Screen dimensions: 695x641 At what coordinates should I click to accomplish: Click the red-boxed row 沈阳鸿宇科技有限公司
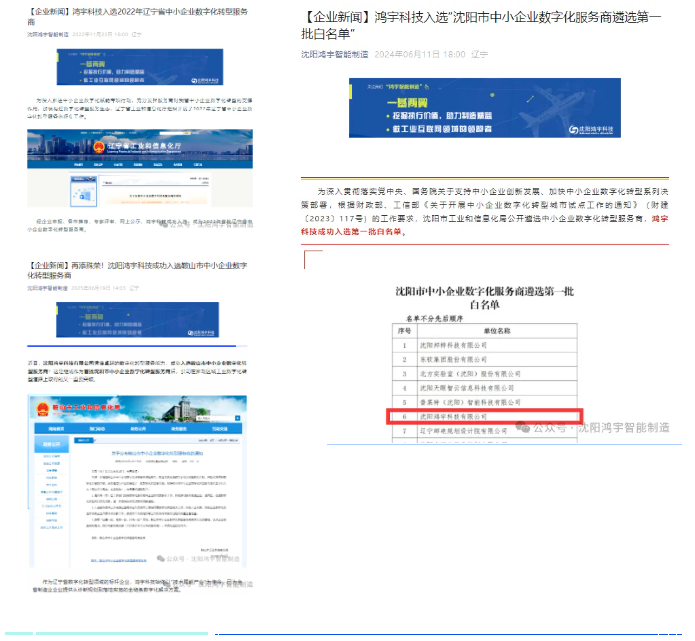tap(483, 416)
